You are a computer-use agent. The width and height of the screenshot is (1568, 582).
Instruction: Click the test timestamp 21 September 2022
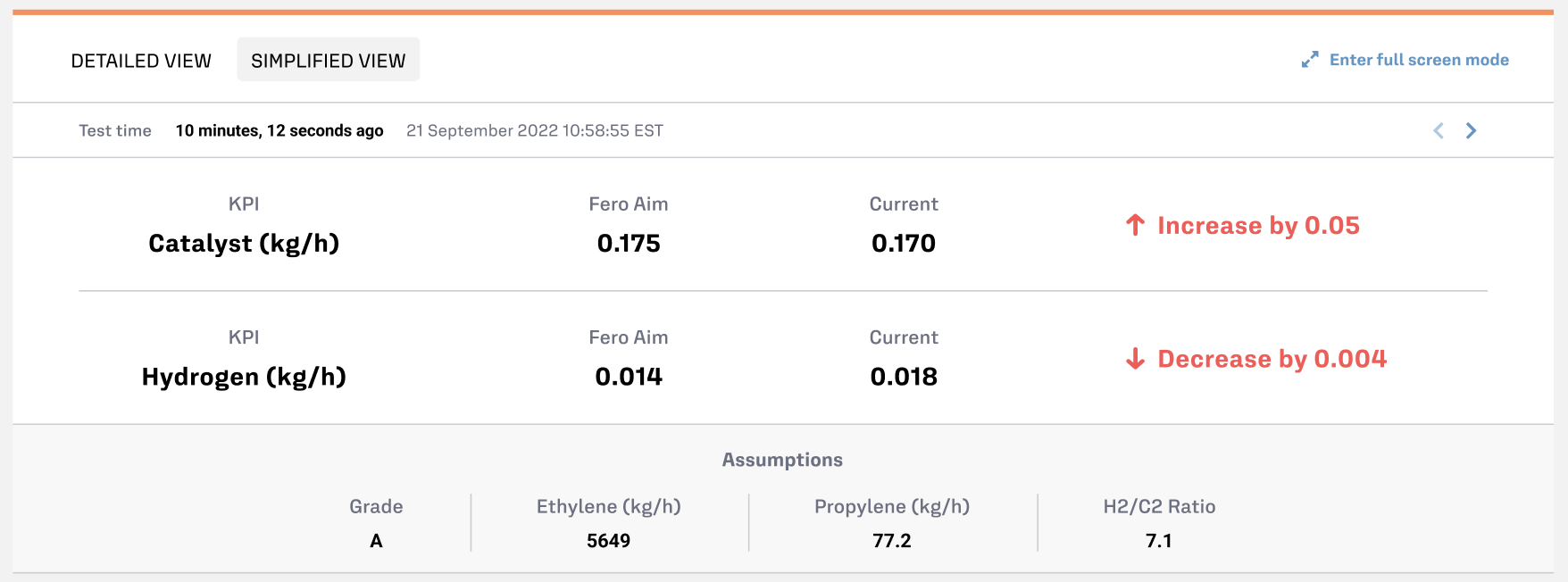(534, 130)
